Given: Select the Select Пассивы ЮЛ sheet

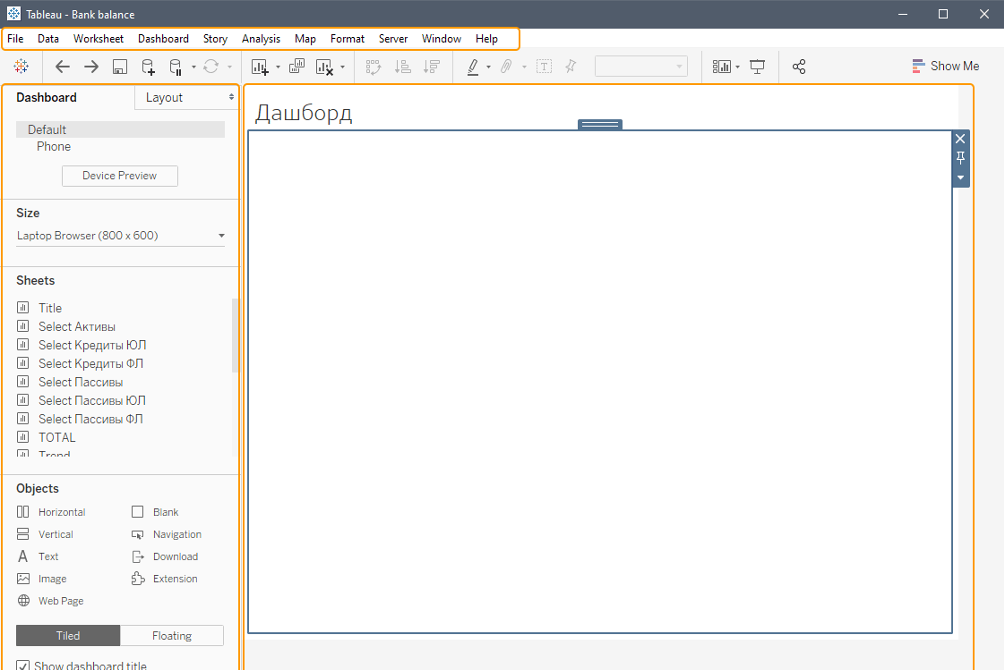Looking at the screenshot, I should (92, 401).
